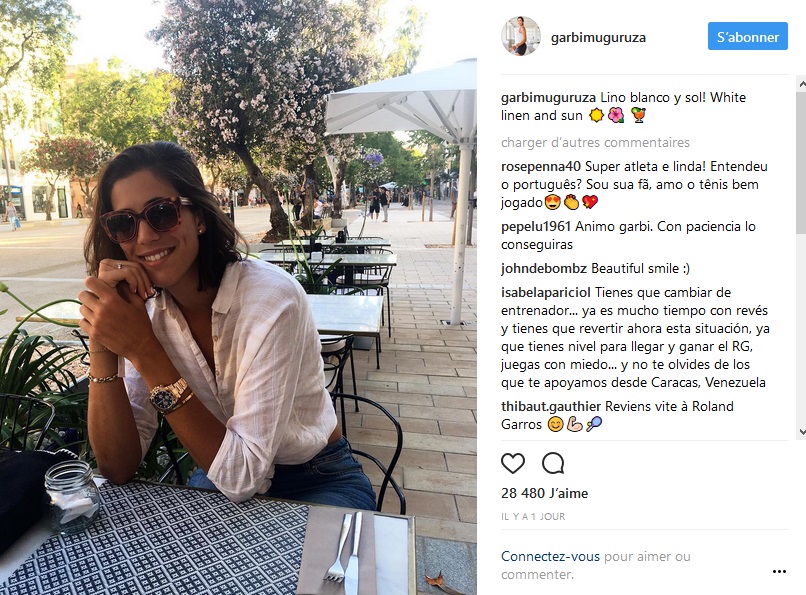
Task: Click the comments scrollbar up arrow
Action: [801, 83]
